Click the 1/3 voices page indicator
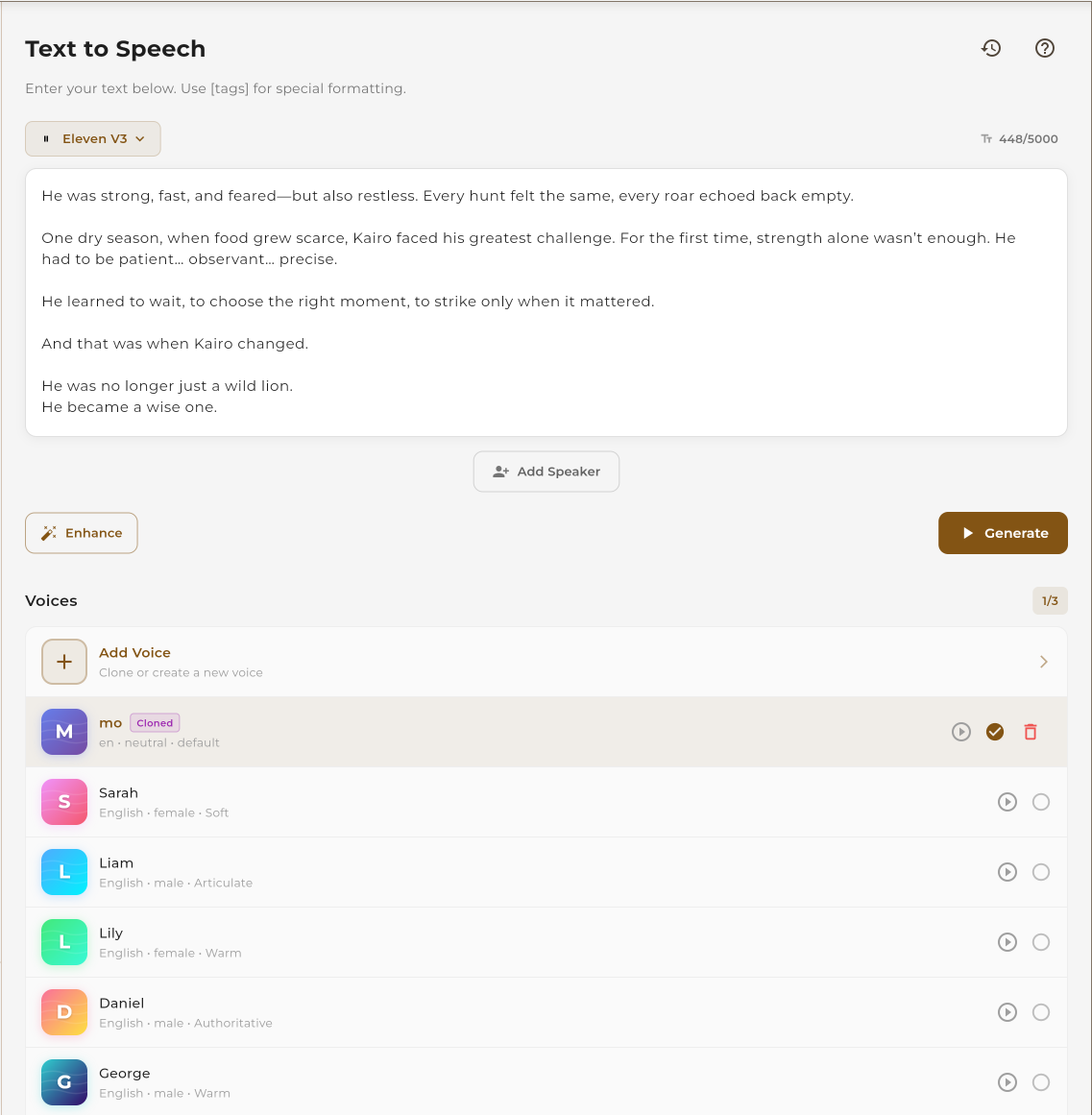1092x1115 pixels. coord(1050,601)
